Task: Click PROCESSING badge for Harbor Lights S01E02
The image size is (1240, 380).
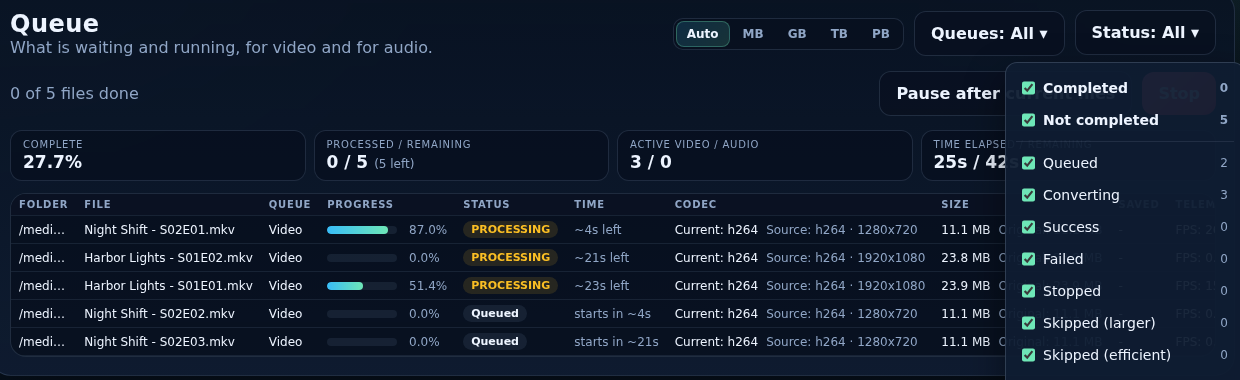Action: pos(510,258)
